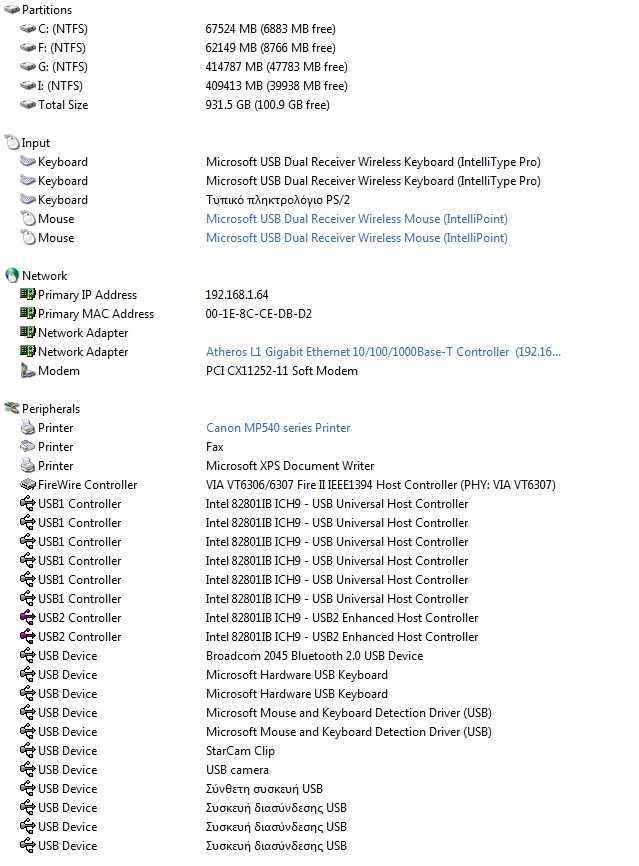
Task: Select the Network category header
Action: pos(44,276)
